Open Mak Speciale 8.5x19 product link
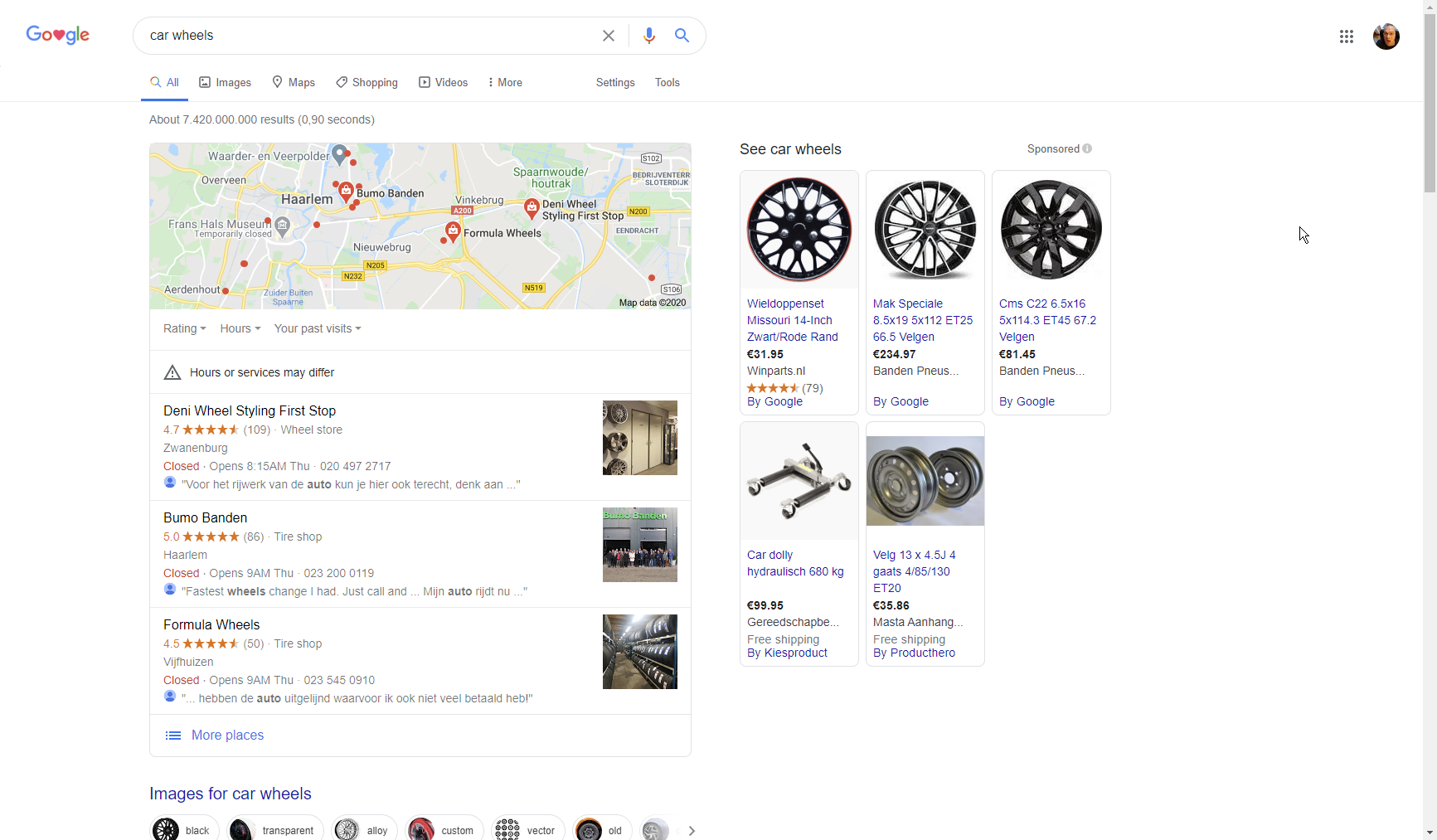This screenshot has width=1437, height=840. (923, 321)
